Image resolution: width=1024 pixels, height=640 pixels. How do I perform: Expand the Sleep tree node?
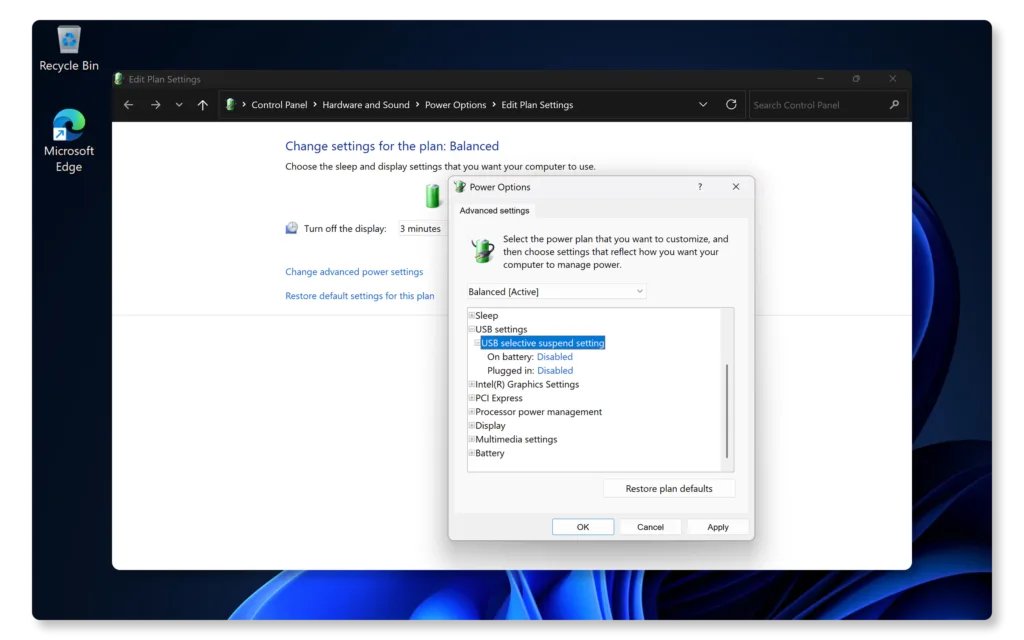point(472,315)
